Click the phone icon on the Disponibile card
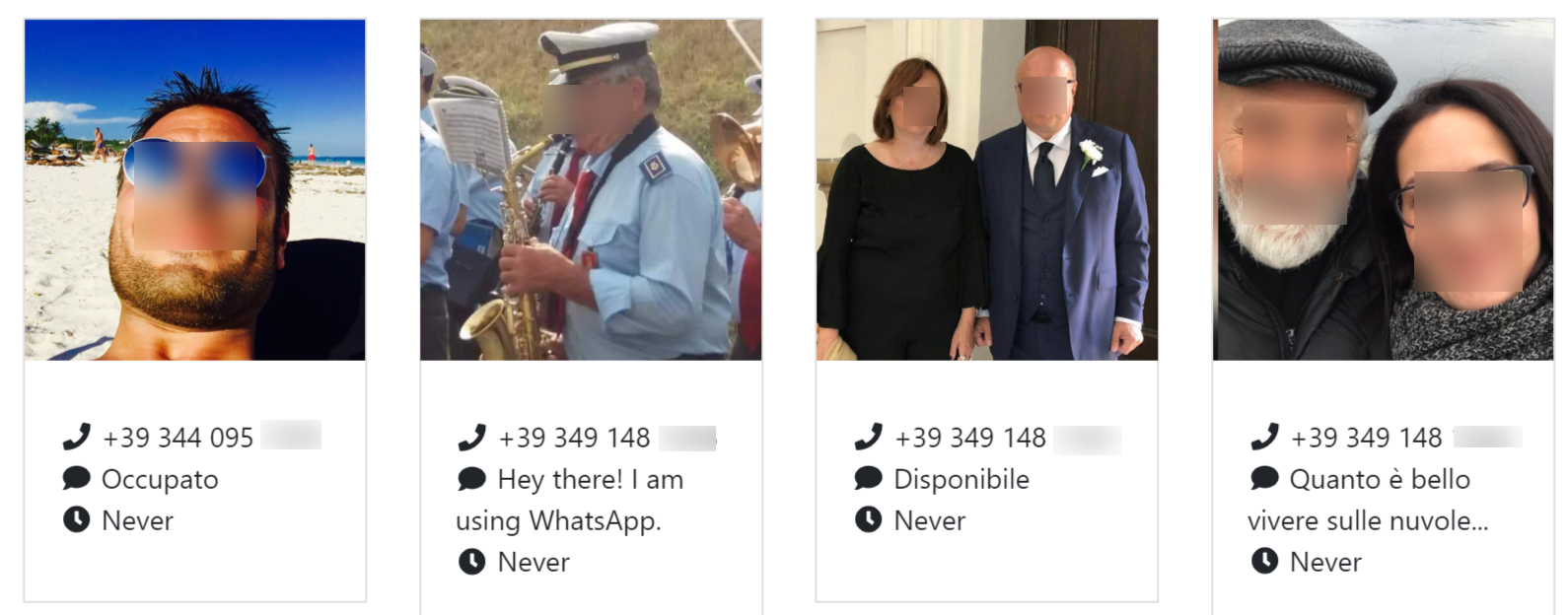The image size is (1568, 615). point(869,437)
